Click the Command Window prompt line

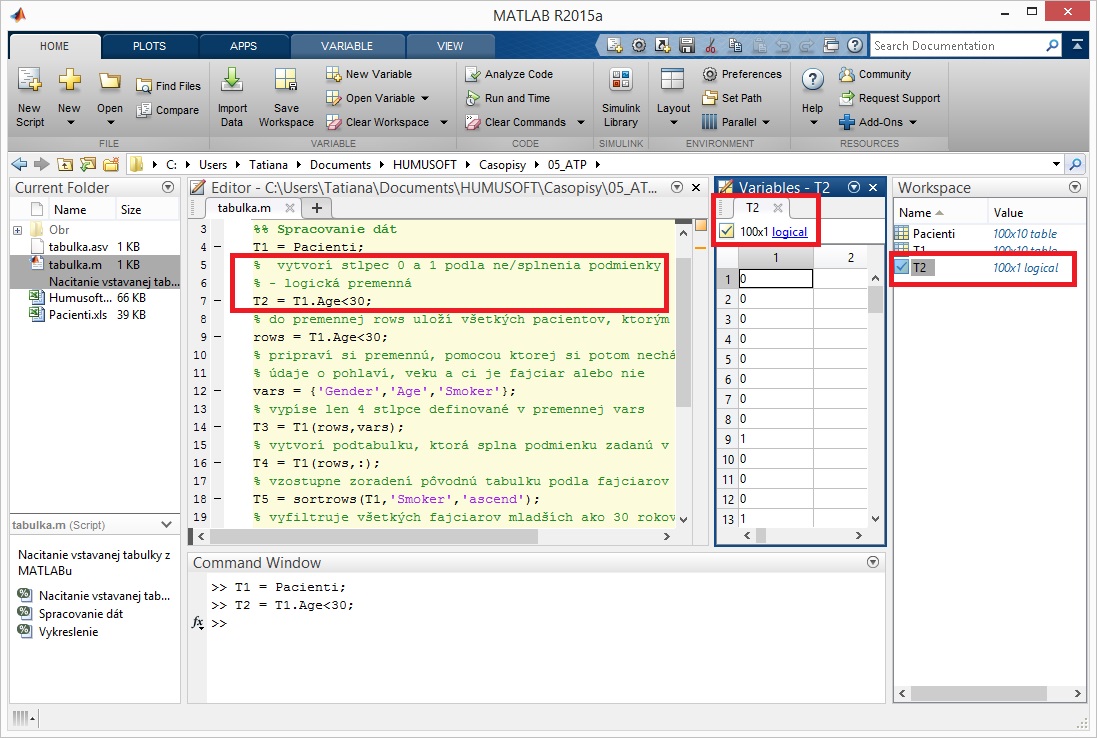tap(218, 623)
